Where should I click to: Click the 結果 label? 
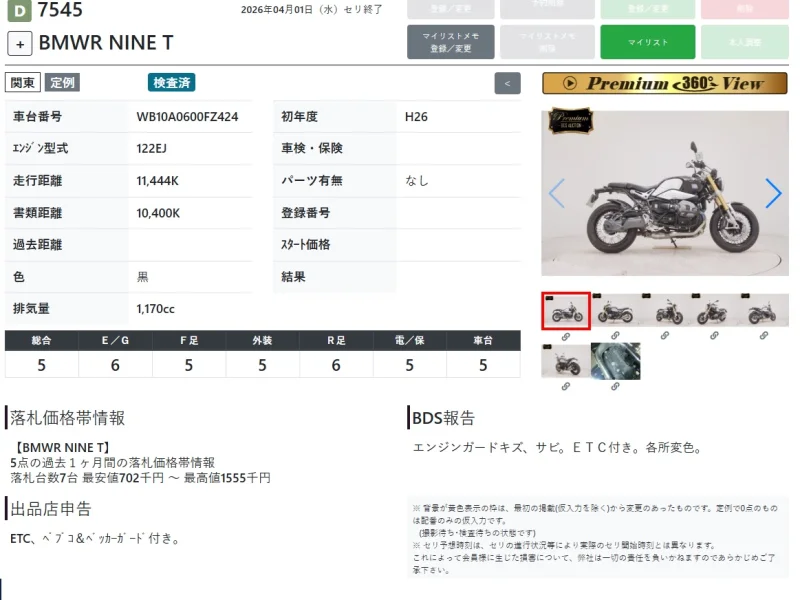point(293,277)
